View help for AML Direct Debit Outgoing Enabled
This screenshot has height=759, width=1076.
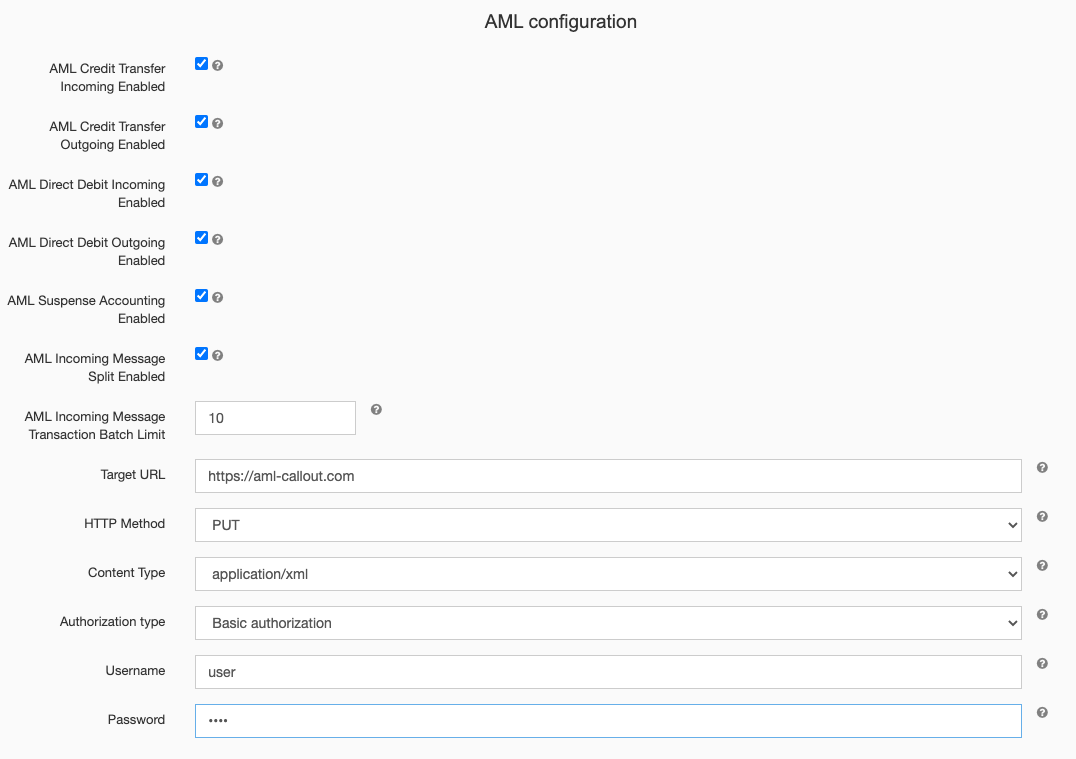point(219,238)
